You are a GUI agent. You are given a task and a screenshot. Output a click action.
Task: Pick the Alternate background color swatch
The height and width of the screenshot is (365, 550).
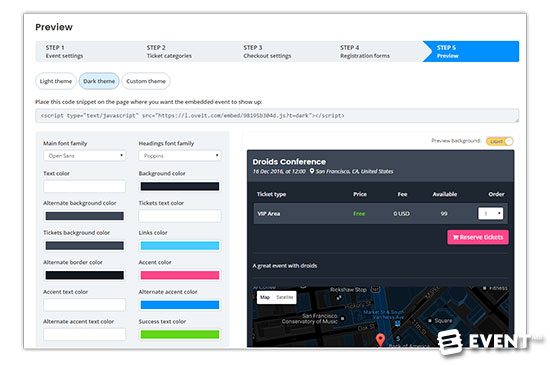pyautogui.click(x=85, y=216)
